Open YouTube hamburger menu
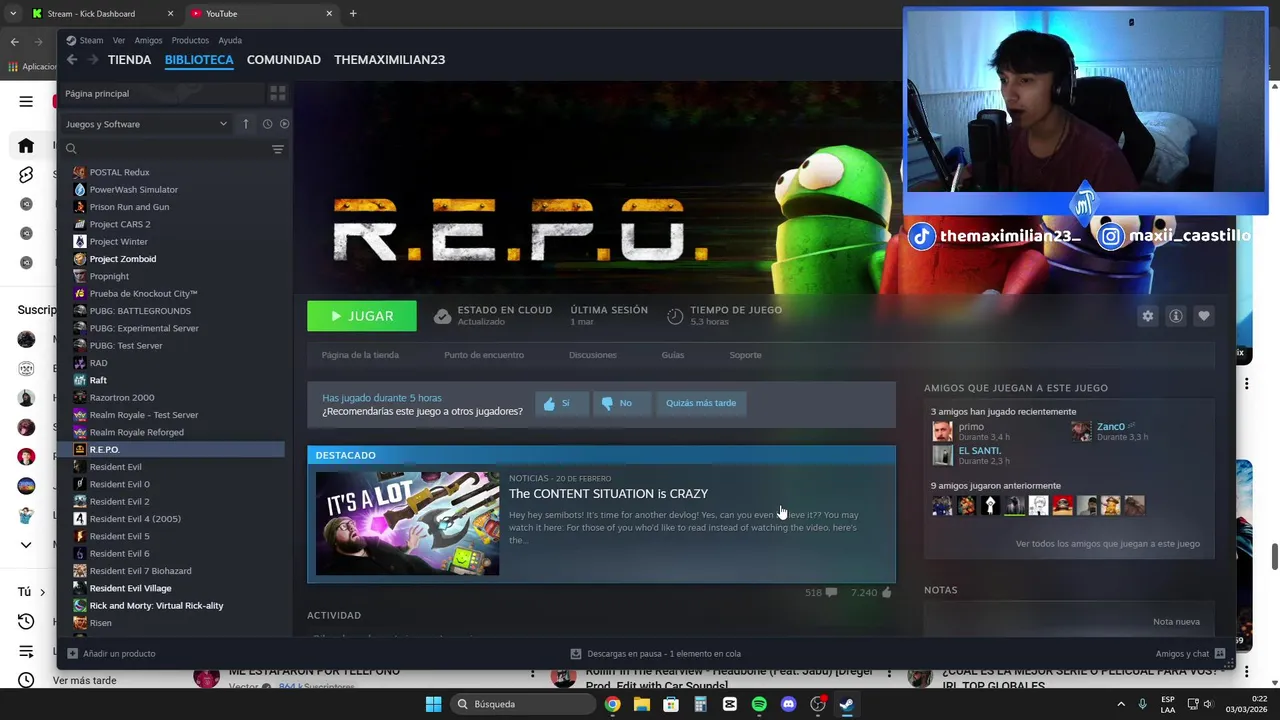Image resolution: width=1280 pixels, height=720 pixels. (x=26, y=101)
